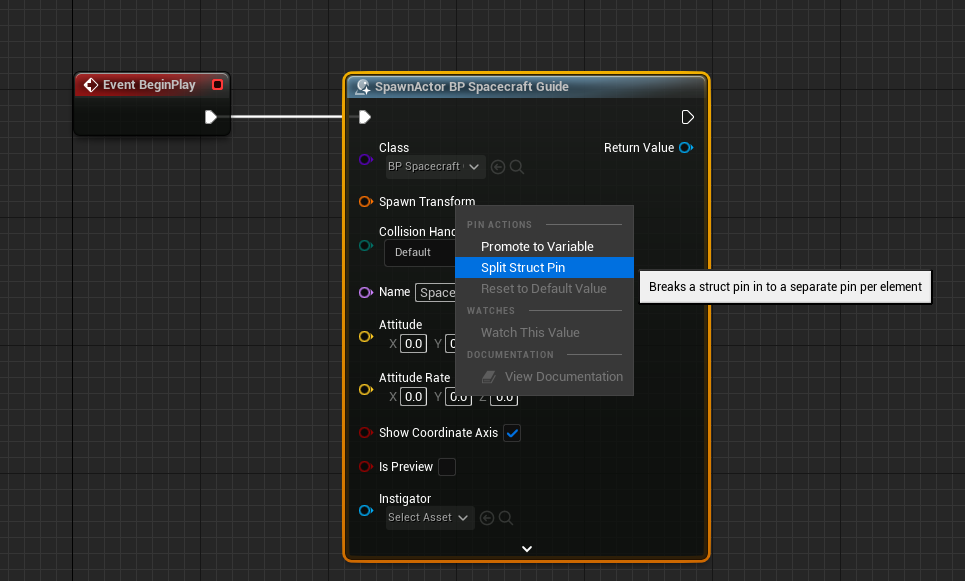The image size is (965, 581).
Task: Choose View Documentation
Action: coord(544,377)
